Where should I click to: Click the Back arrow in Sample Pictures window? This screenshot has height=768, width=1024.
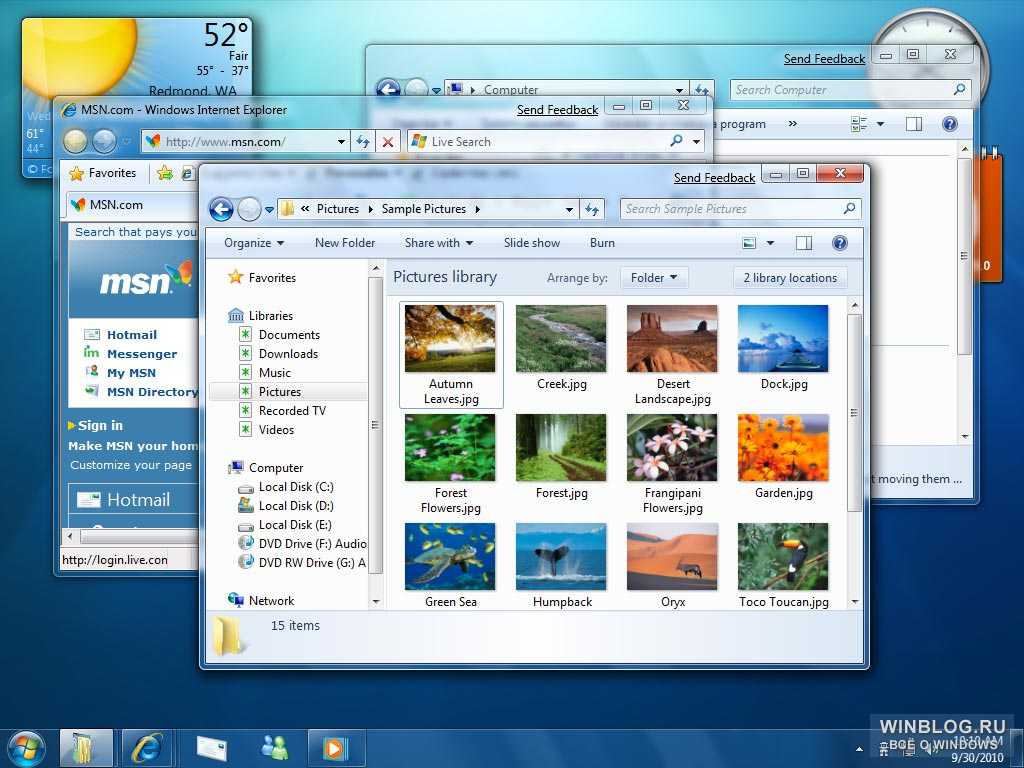coord(221,209)
